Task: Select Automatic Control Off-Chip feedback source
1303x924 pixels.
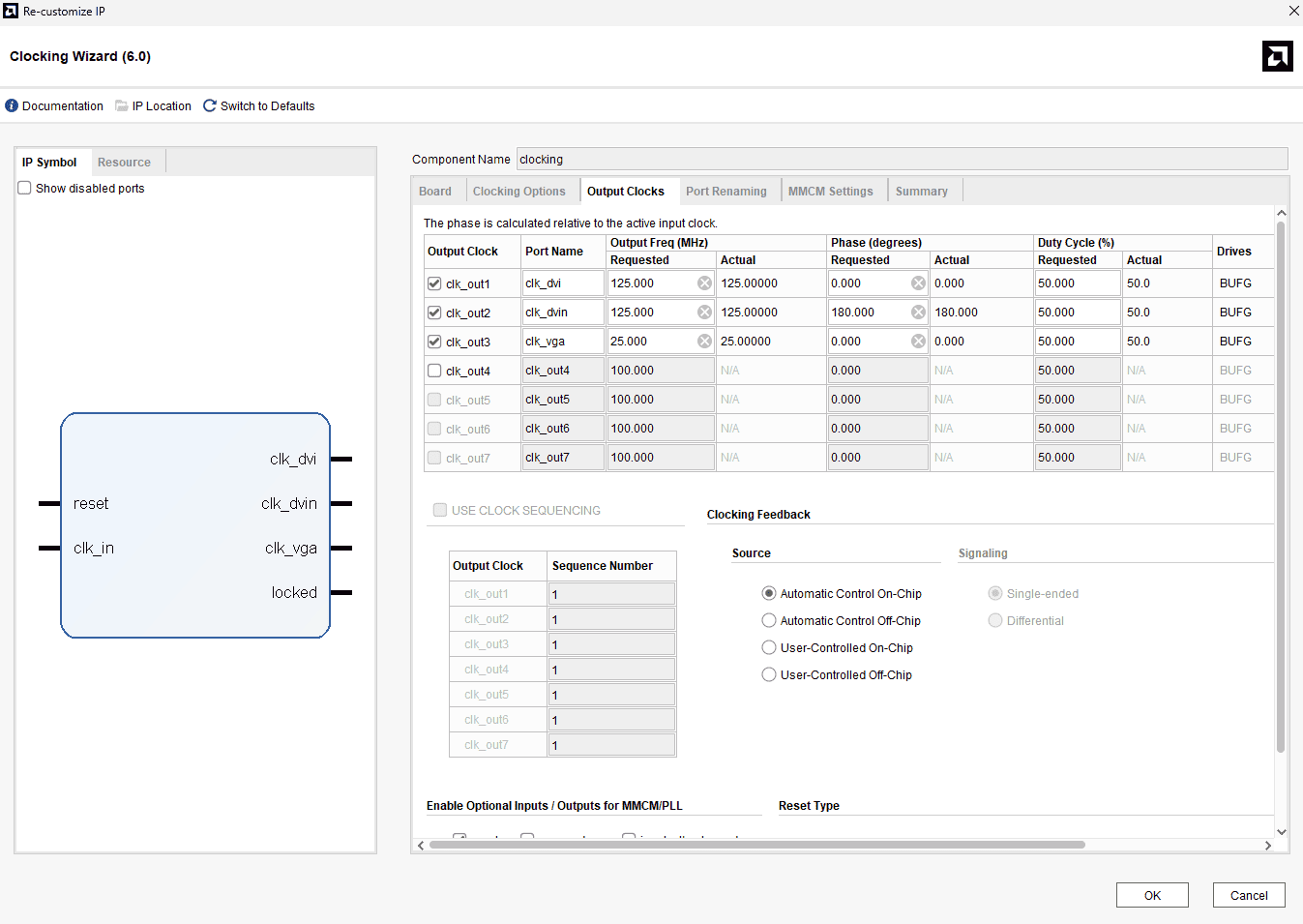Action: pyautogui.click(x=769, y=620)
